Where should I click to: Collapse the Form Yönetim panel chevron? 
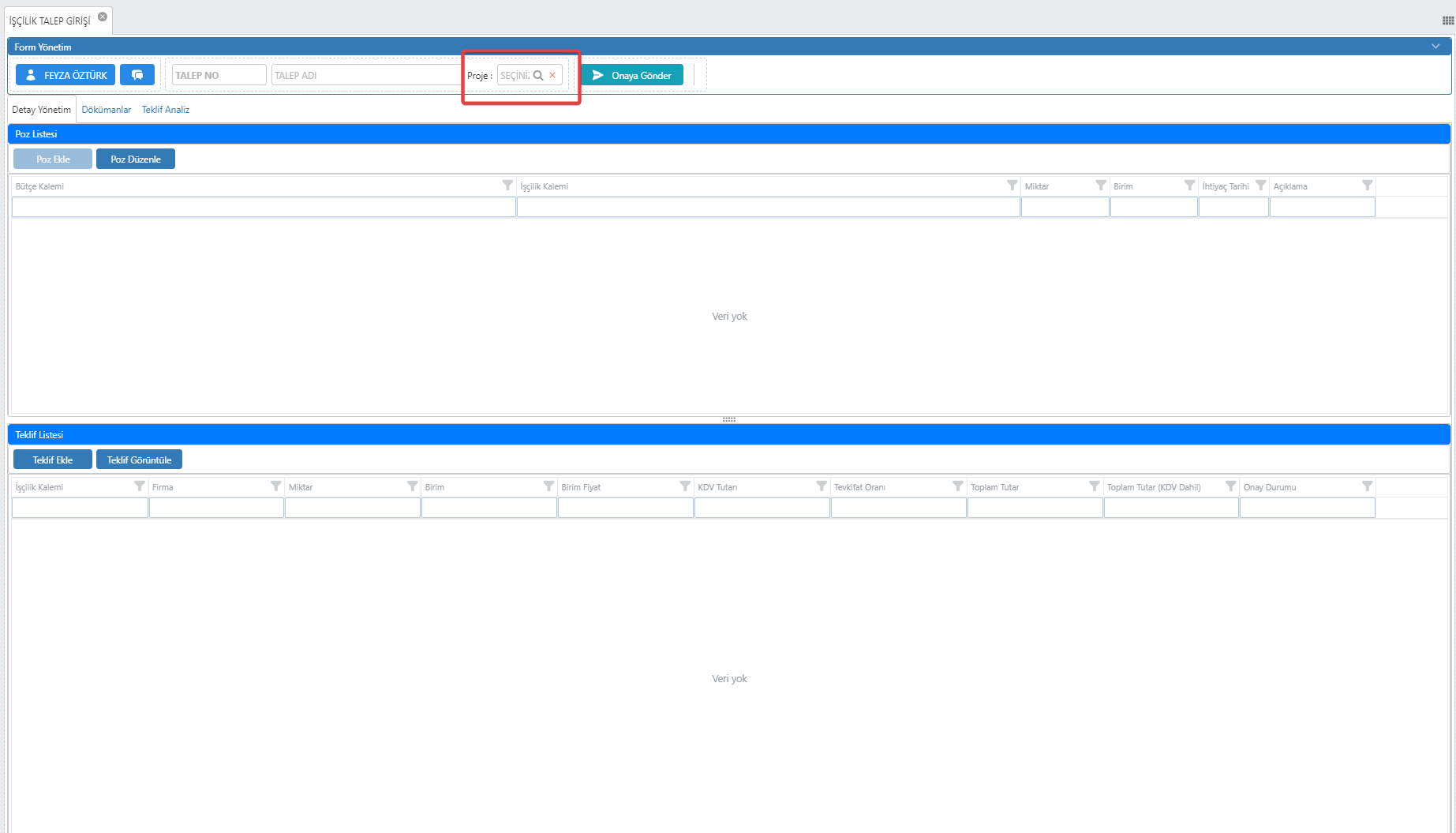(x=1435, y=47)
